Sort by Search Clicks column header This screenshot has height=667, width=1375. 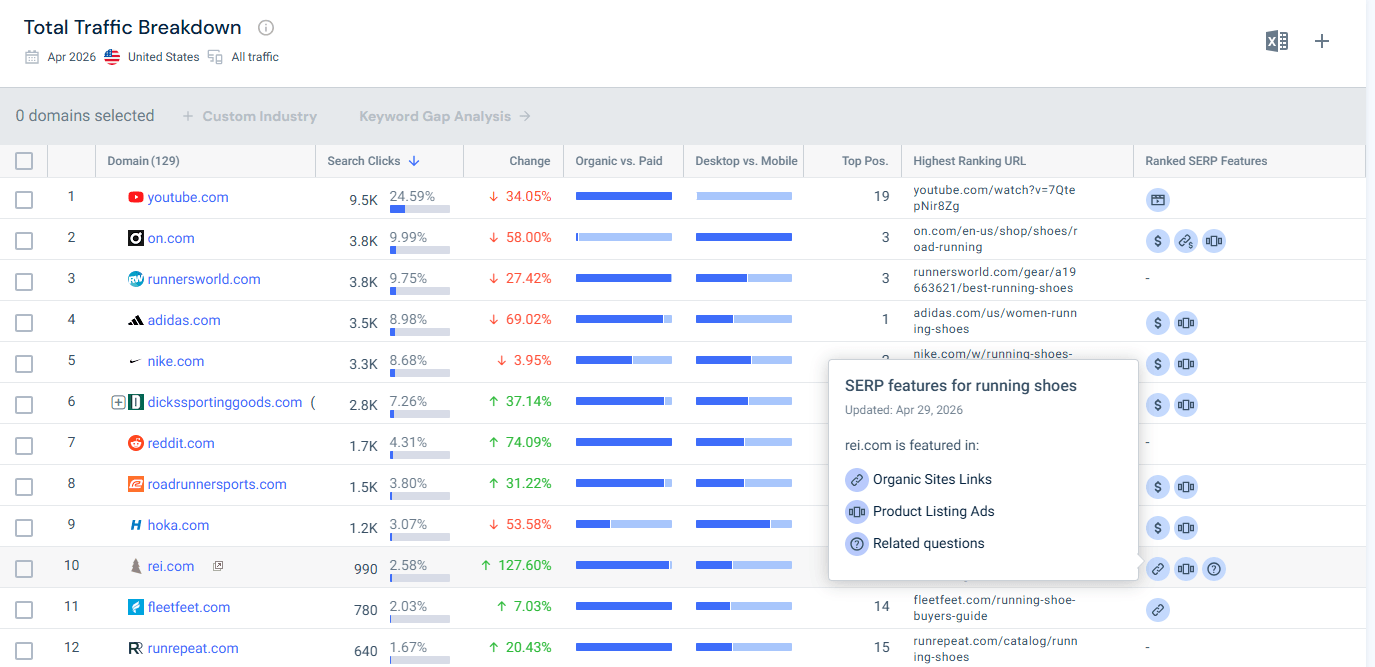point(374,161)
